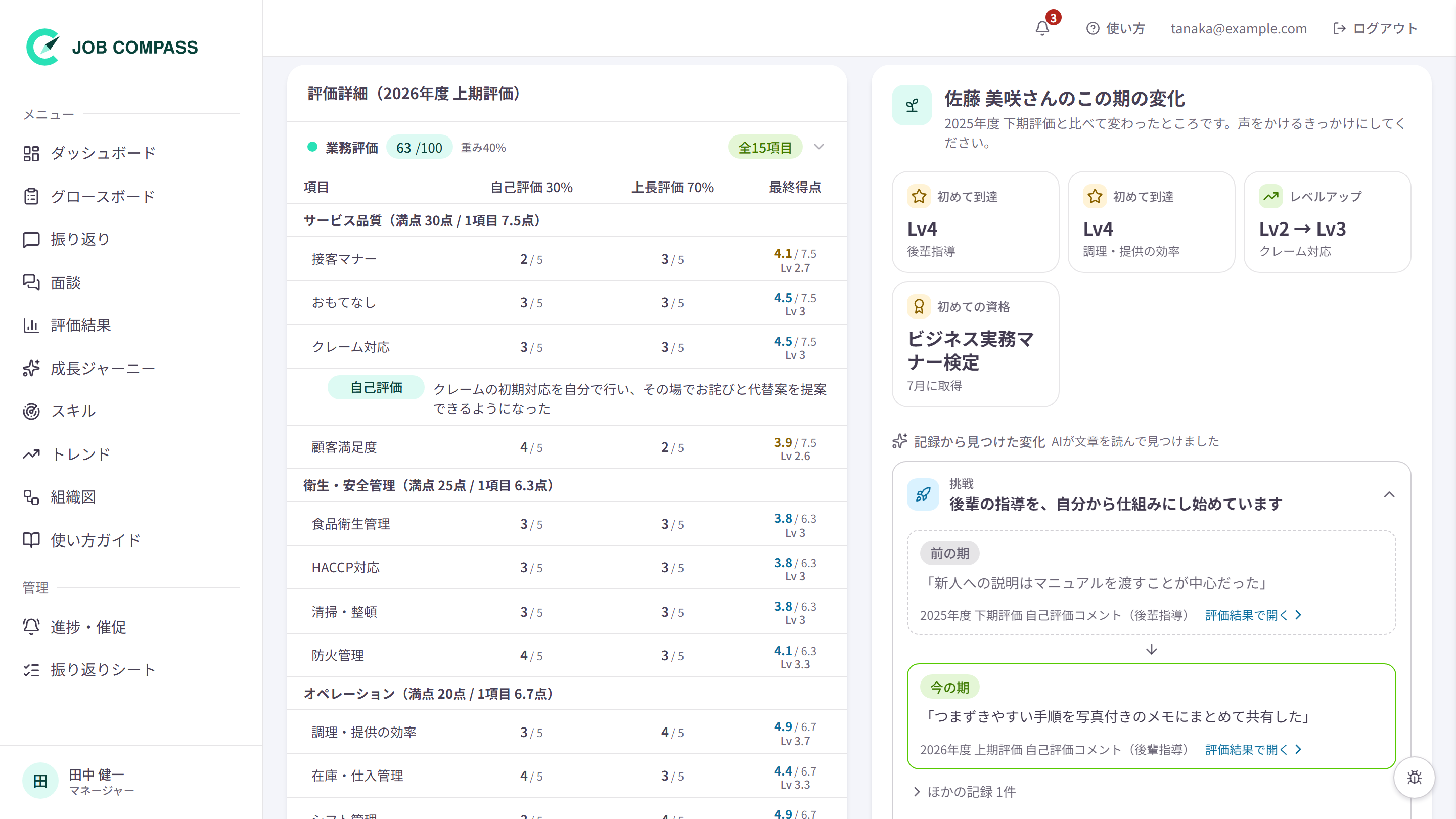Click the 使い方 help link
This screenshot has width=1456, height=819.
coord(1115,28)
